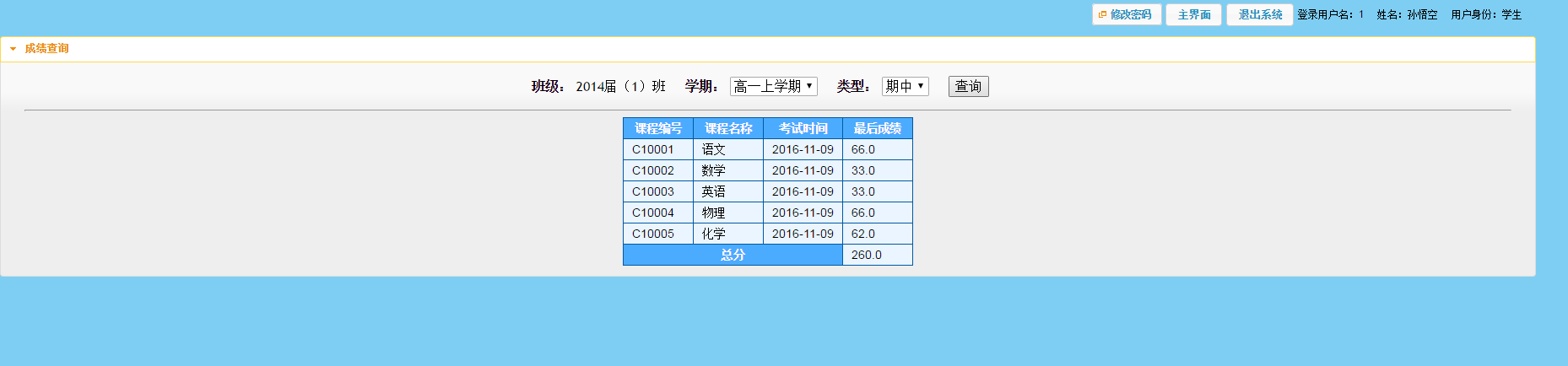1568x366 pixels.
Task: Click the 英语 course row
Action: click(x=727, y=191)
